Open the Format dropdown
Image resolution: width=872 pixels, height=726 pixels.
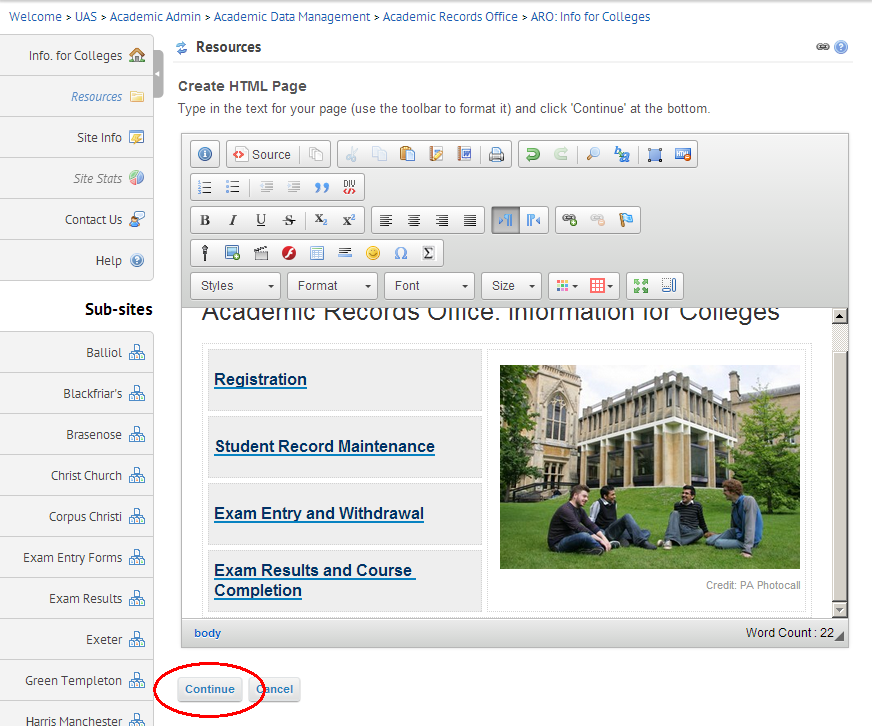(333, 286)
